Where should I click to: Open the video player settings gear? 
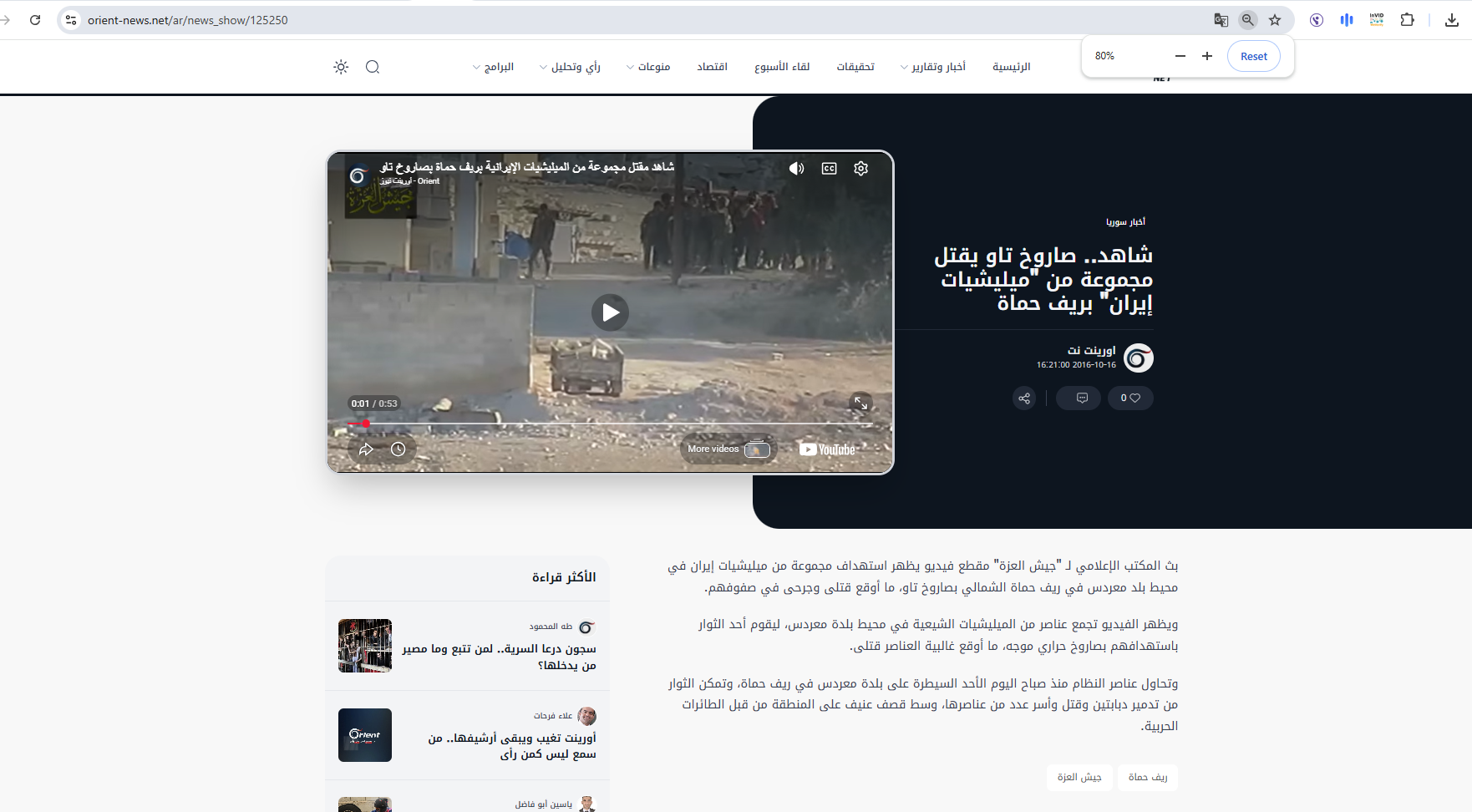pyautogui.click(x=860, y=168)
